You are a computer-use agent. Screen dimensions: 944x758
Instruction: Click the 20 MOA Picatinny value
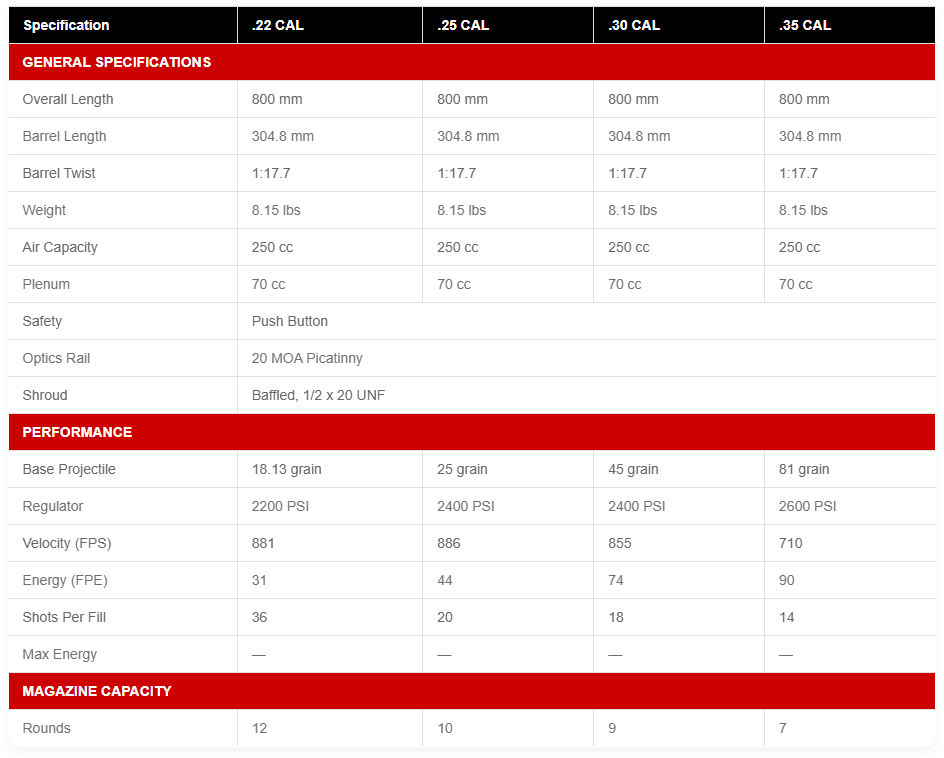point(307,358)
